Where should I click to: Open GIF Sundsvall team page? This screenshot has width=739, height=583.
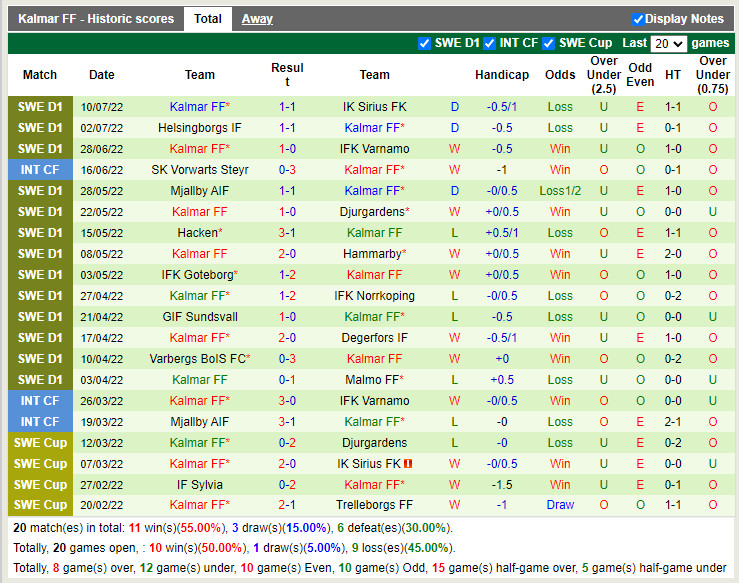click(199, 317)
